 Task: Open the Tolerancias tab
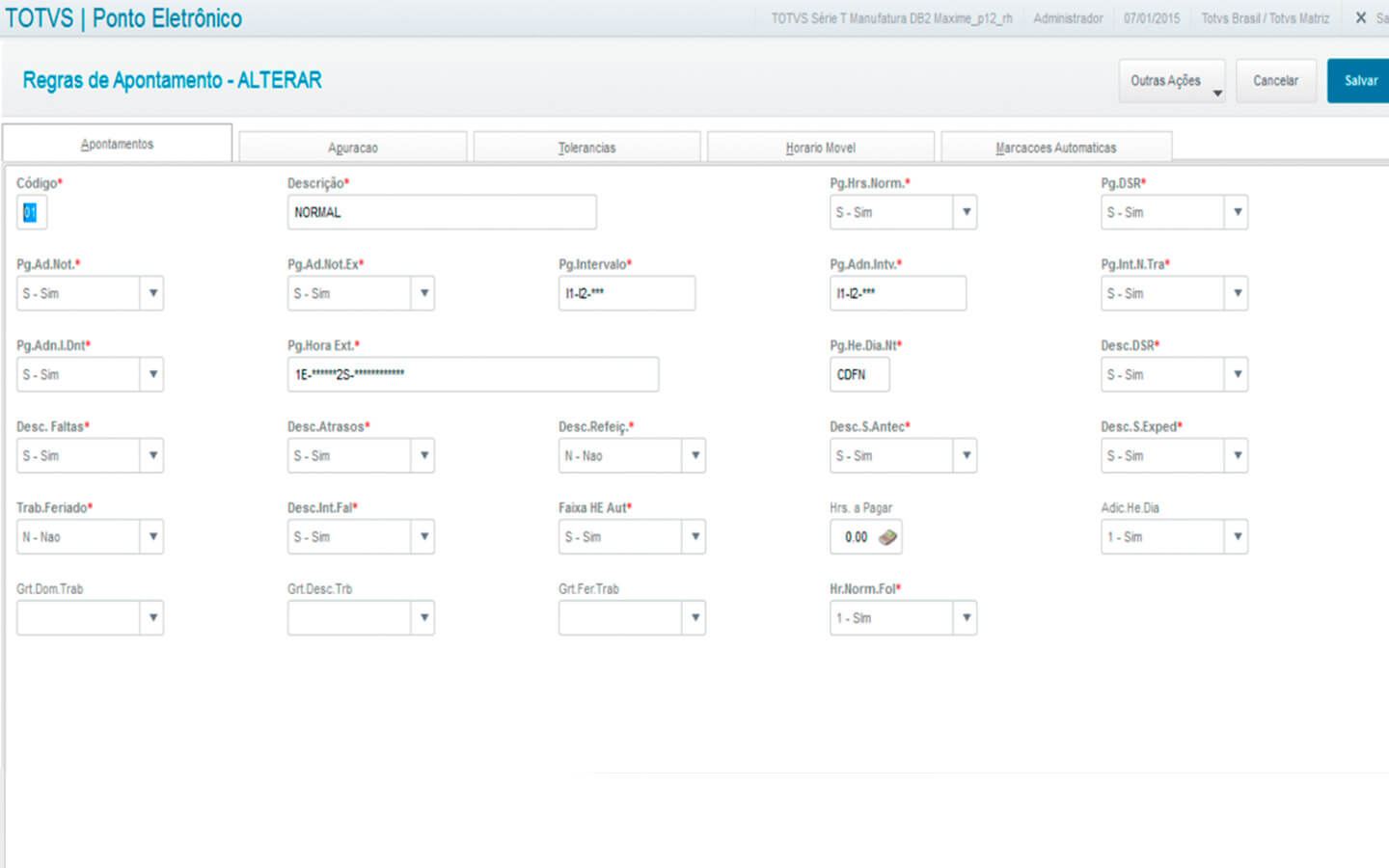point(586,148)
